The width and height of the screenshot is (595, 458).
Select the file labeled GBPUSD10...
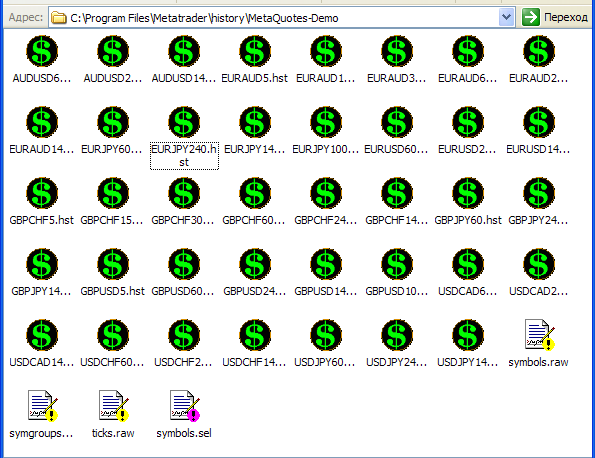pos(397,291)
